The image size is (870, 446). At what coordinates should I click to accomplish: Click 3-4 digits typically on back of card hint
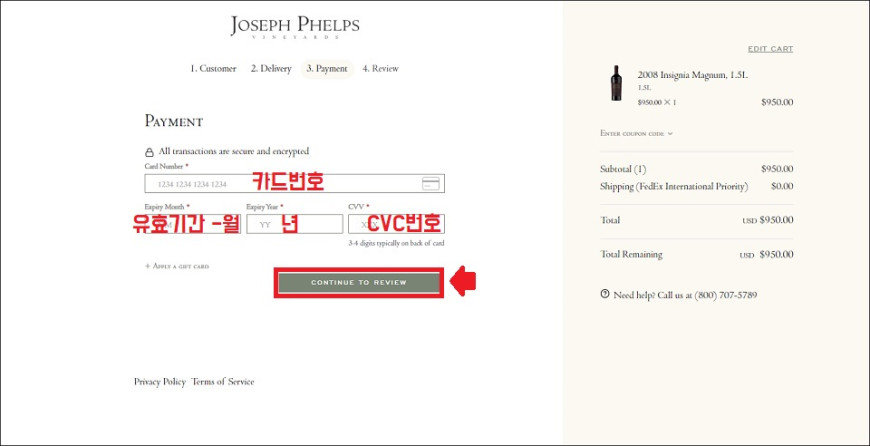tap(396, 243)
